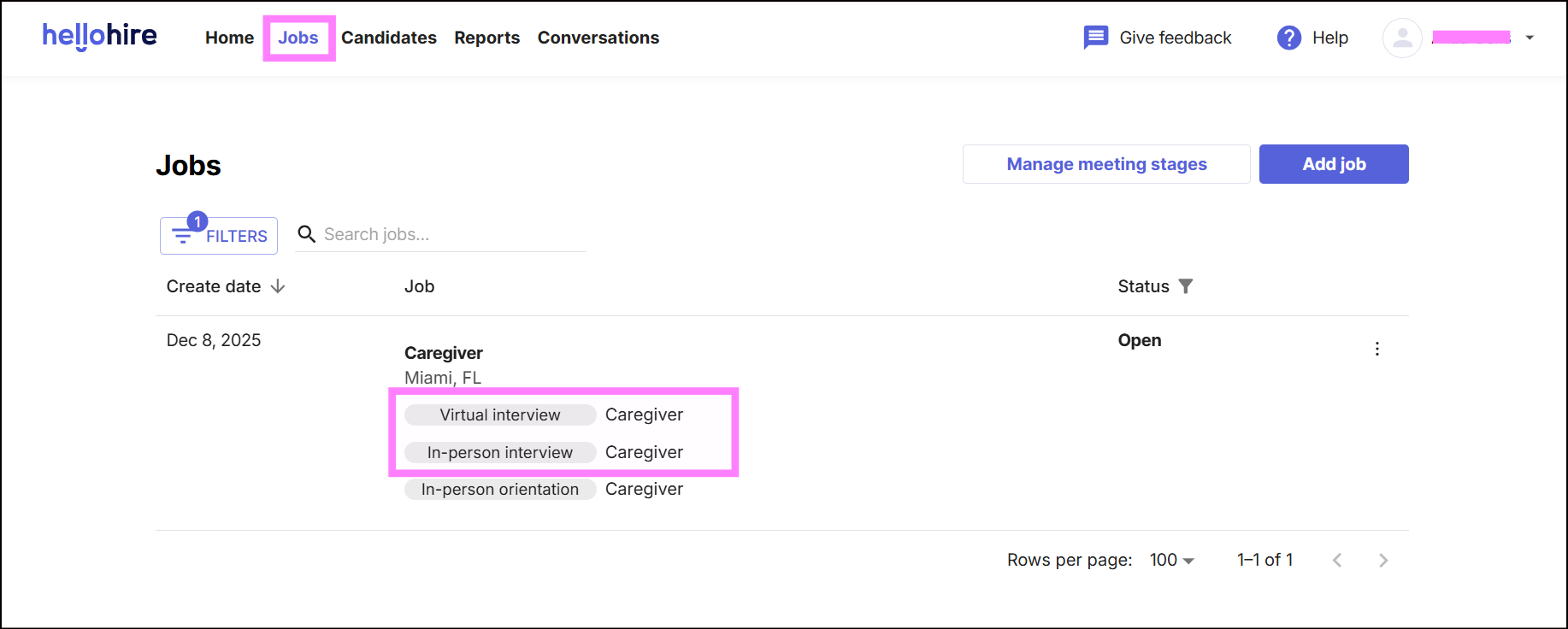Click the Create date column header
Screen dimensions: 1568x629
tap(214, 286)
